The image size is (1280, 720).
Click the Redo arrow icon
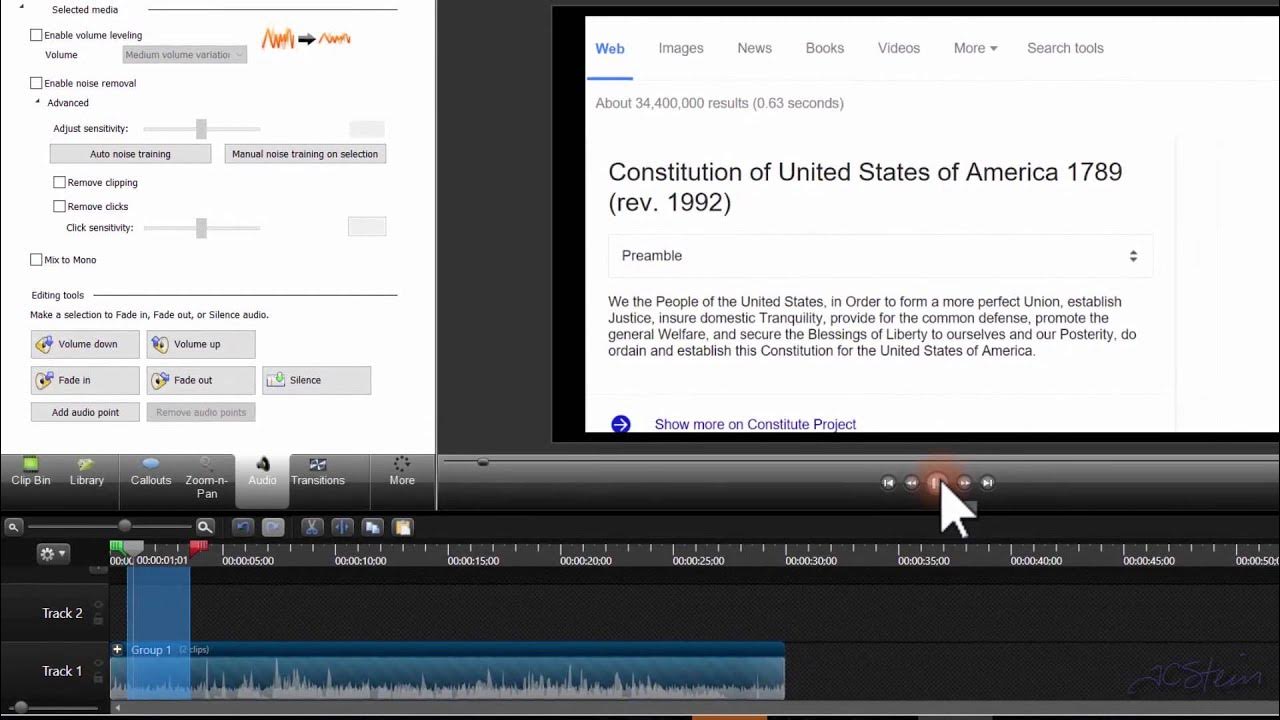273,527
